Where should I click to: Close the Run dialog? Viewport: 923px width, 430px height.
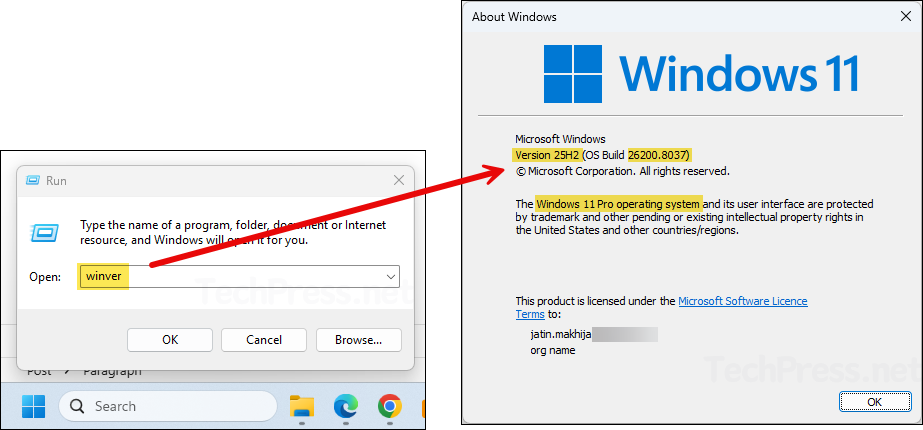pyautogui.click(x=399, y=180)
